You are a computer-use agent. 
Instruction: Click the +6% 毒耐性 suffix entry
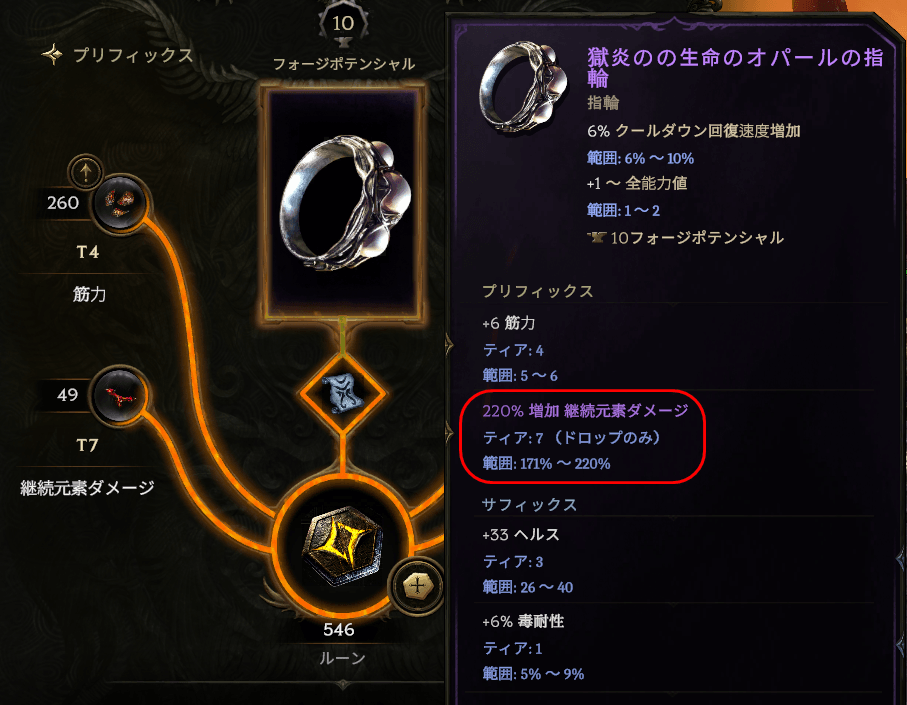tap(523, 621)
